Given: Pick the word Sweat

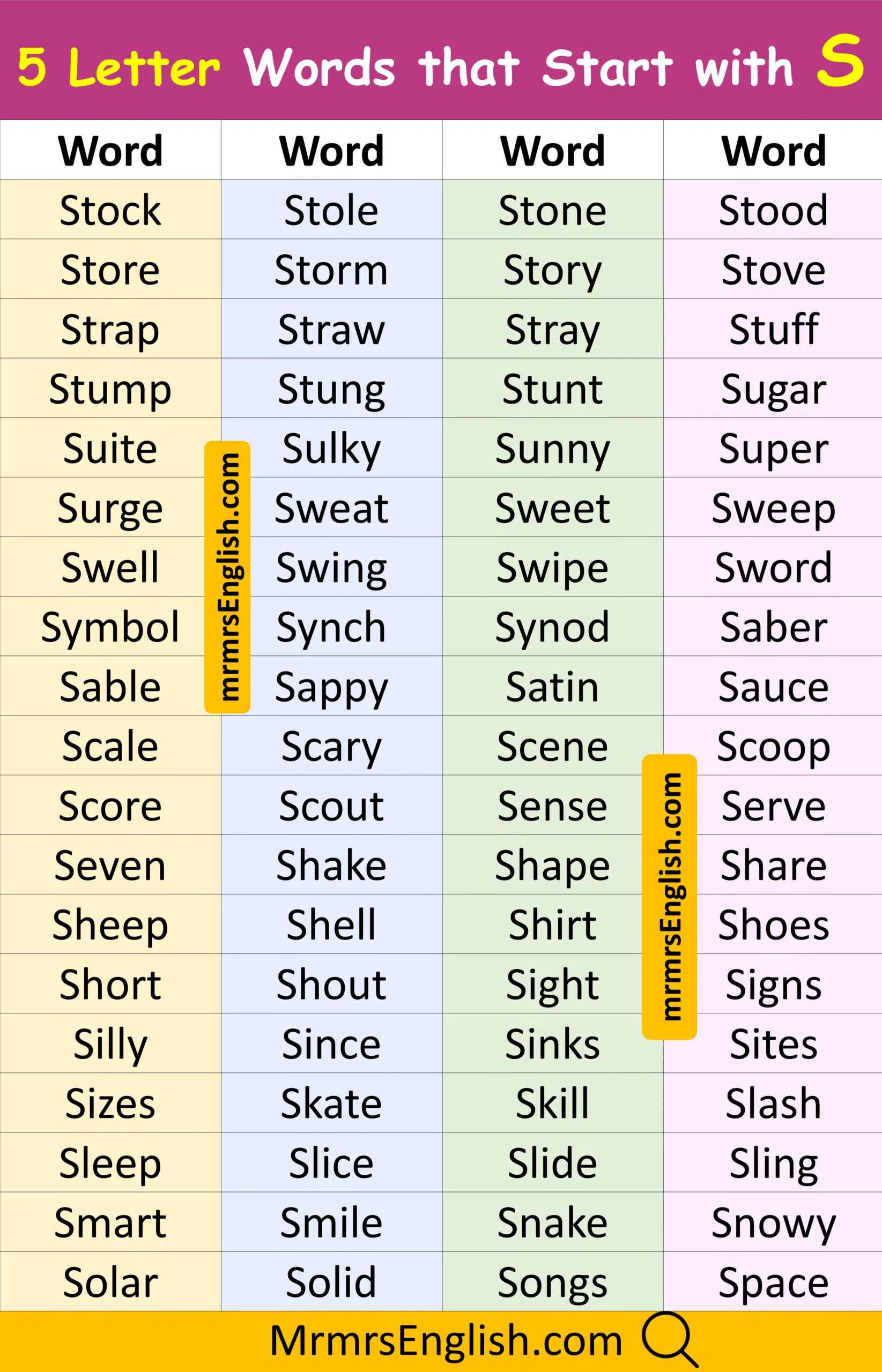Looking at the screenshot, I should tap(331, 508).
